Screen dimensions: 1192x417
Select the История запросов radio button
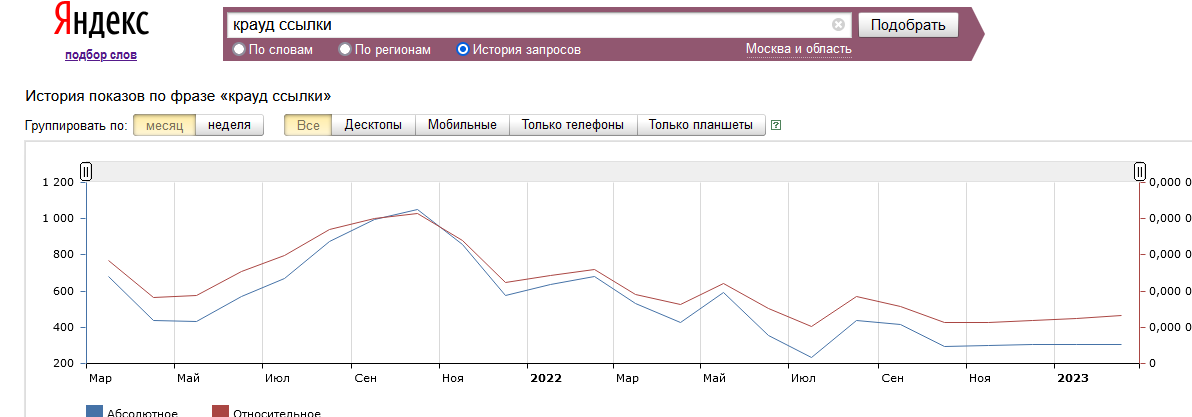click(x=463, y=49)
